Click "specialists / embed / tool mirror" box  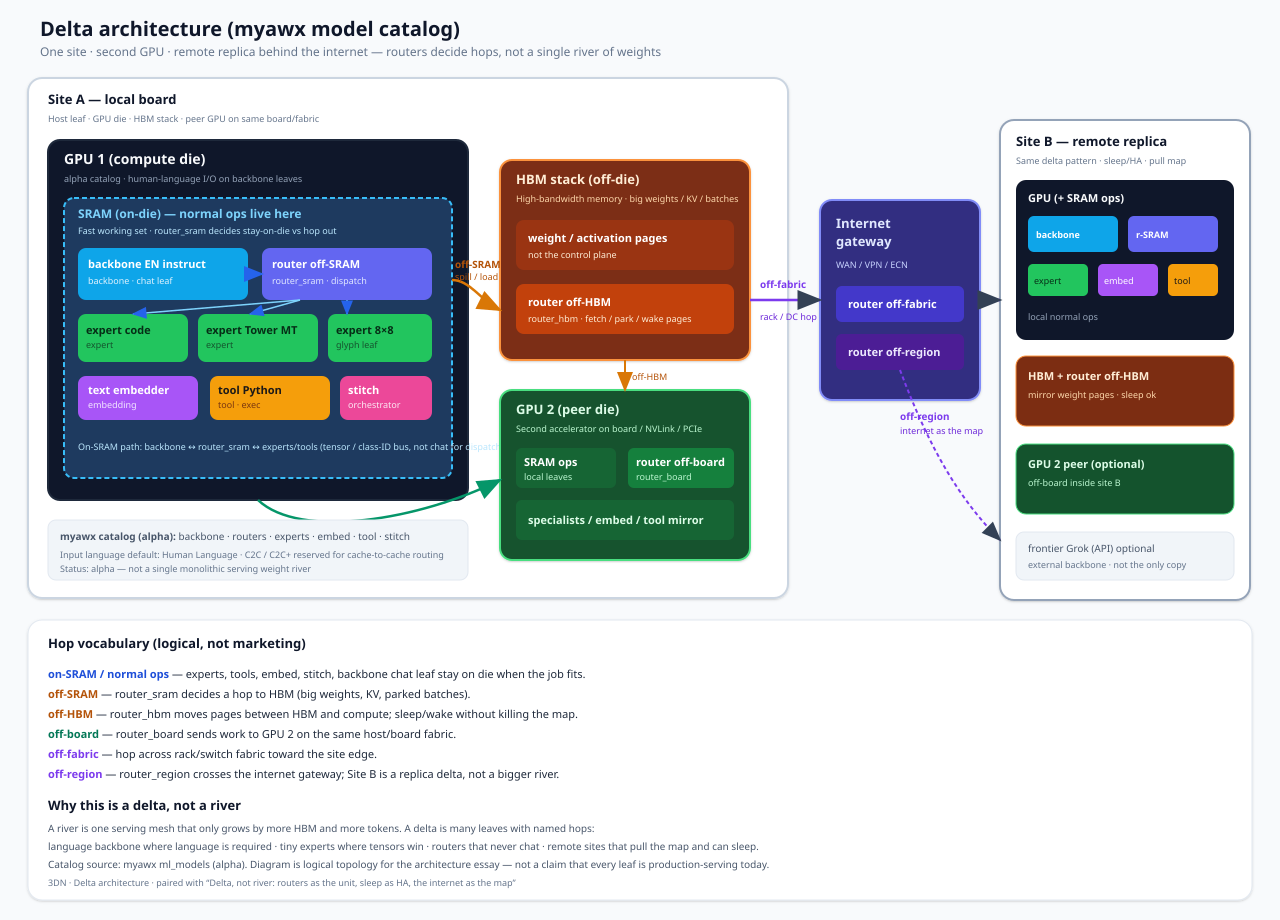coord(625,520)
